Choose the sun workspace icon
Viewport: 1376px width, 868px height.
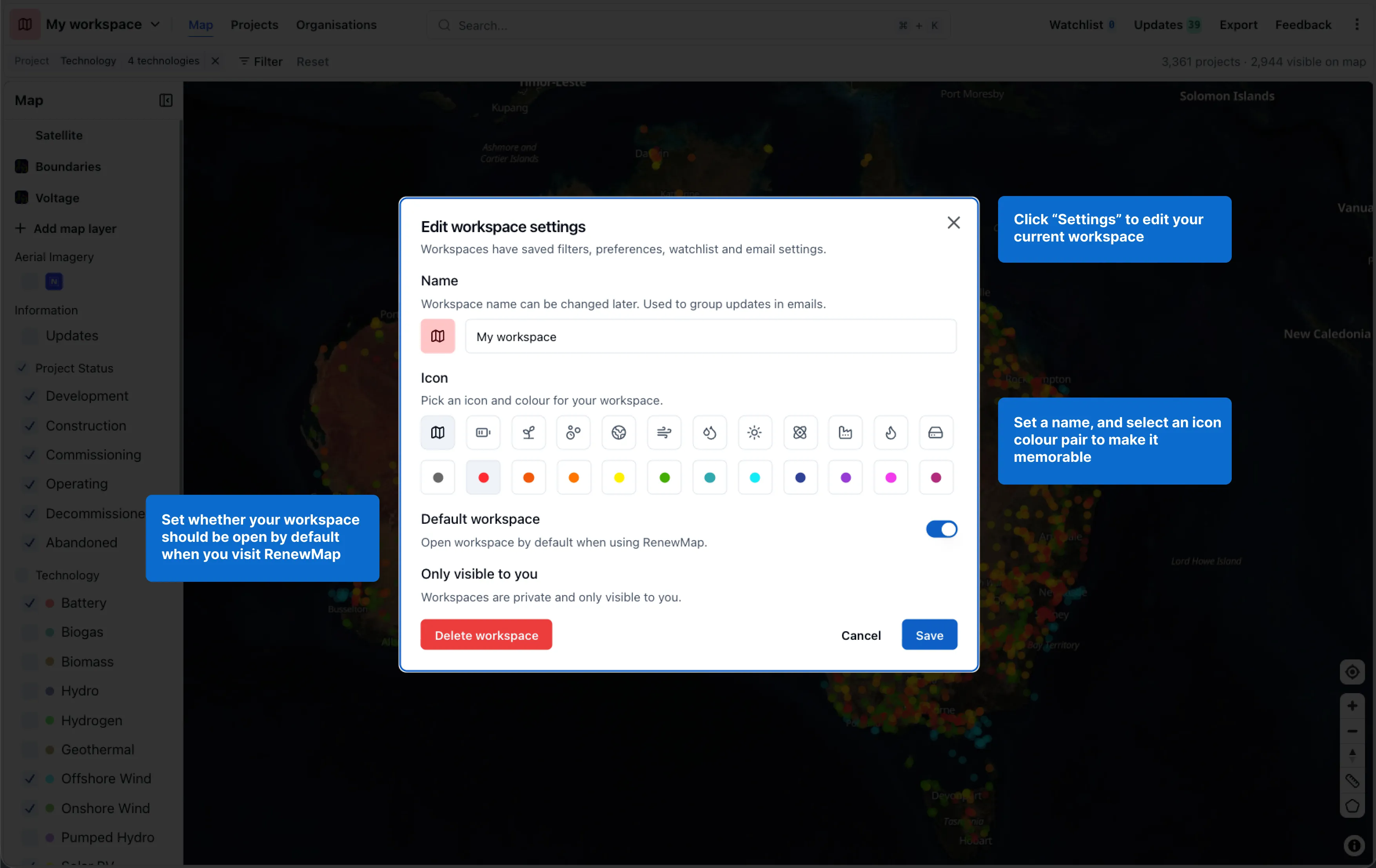[755, 432]
